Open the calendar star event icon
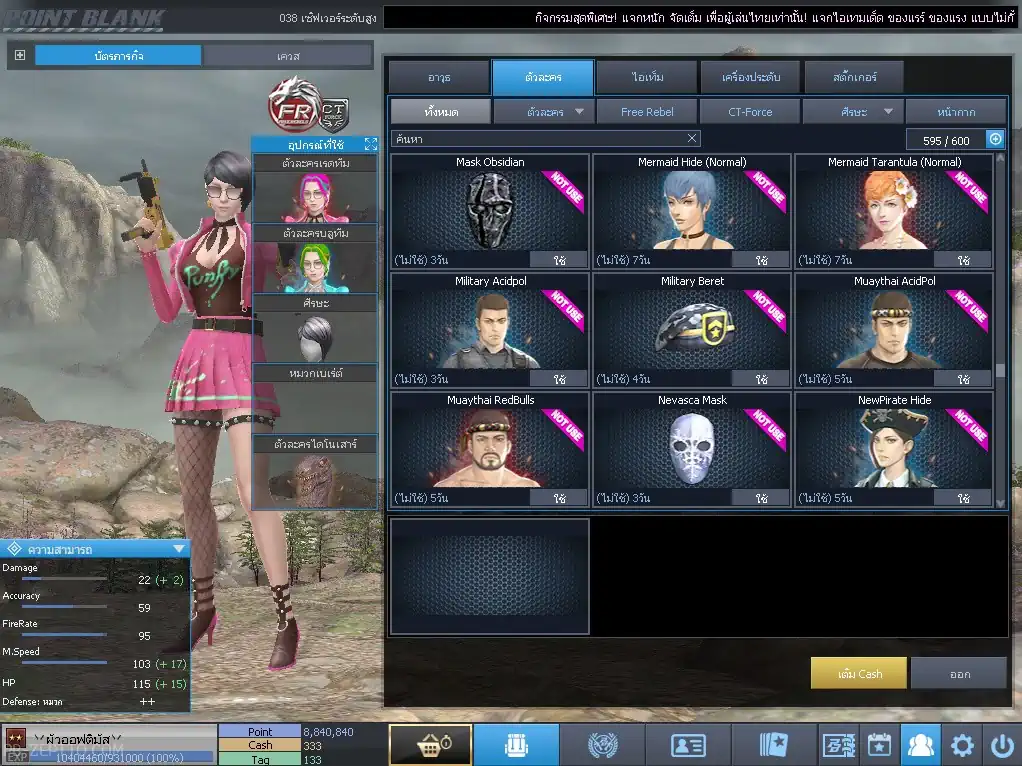 (x=879, y=744)
